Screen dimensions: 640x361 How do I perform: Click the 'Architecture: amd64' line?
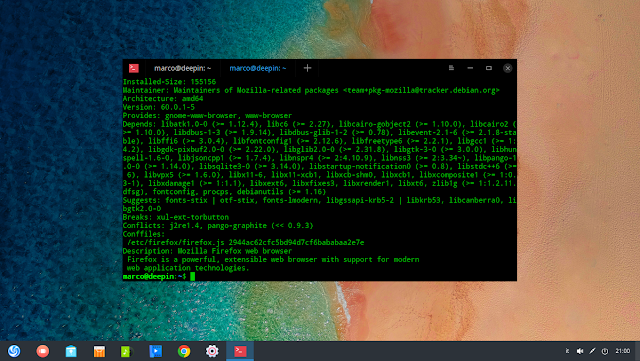163,98
